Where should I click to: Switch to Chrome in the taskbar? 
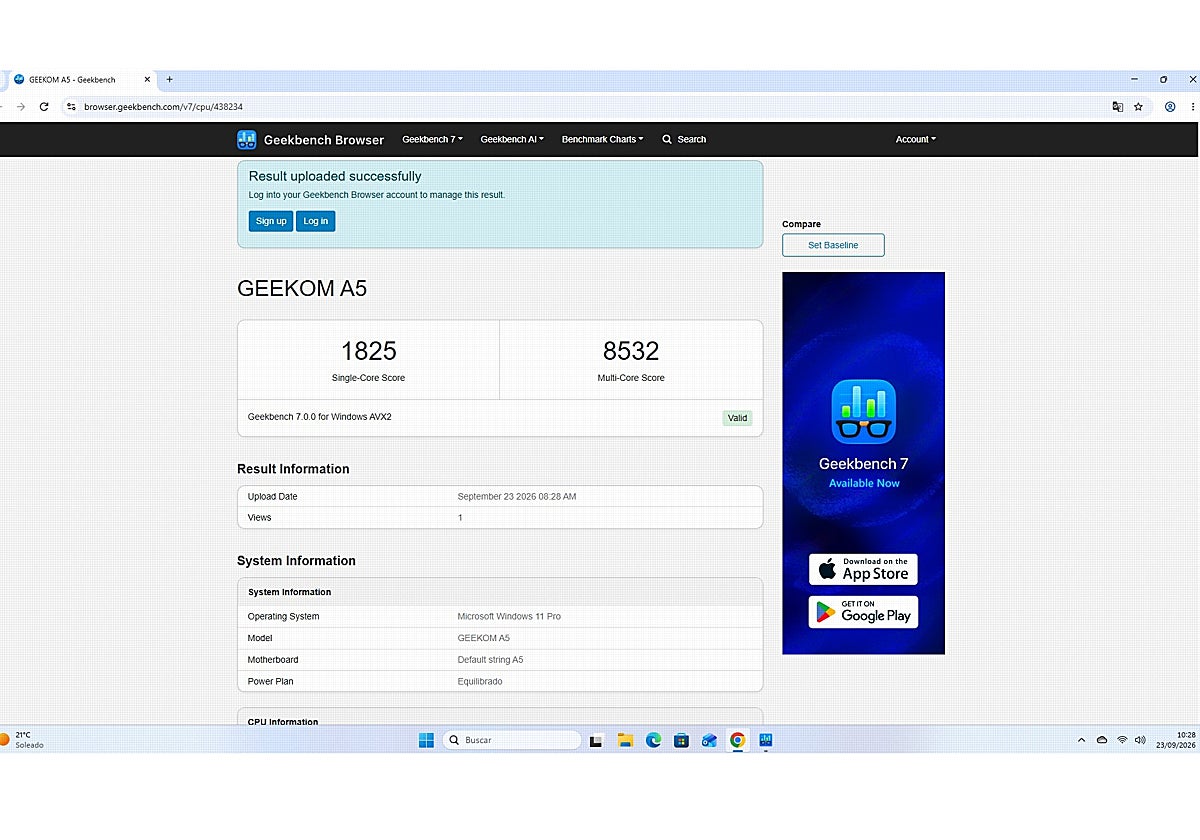tap(737, 740)
